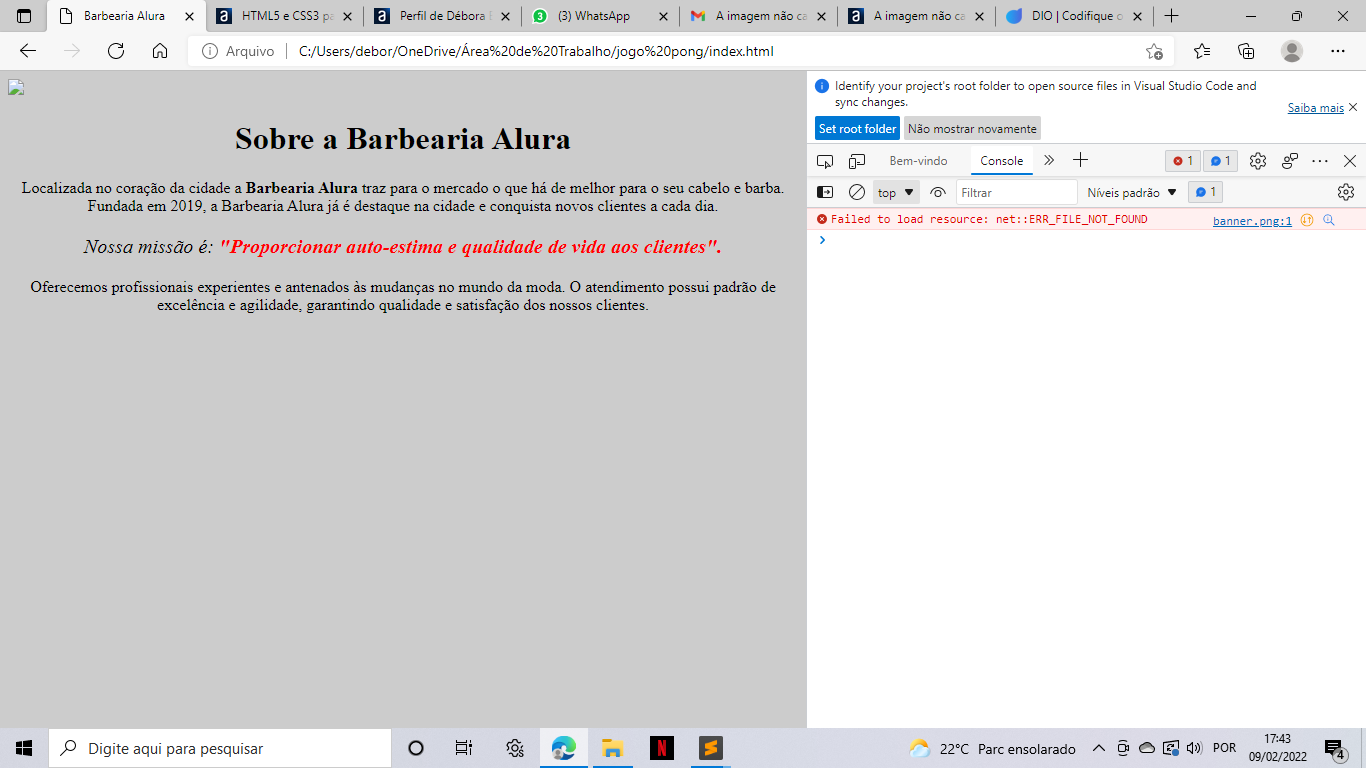Clear the console
This screenshot has width=1366, height=768.
pyautogui.click(x=857, y=192)
